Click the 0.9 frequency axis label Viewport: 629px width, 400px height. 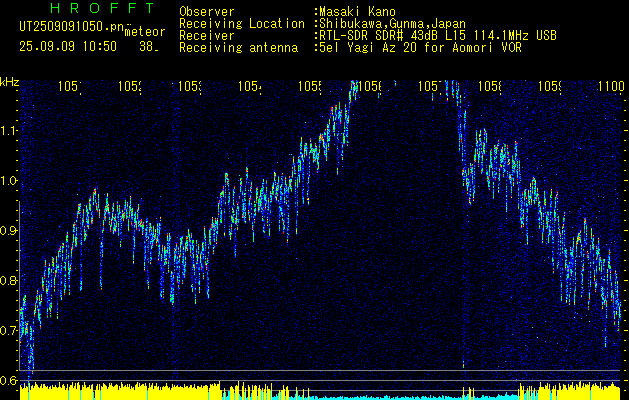coord(10,231)
